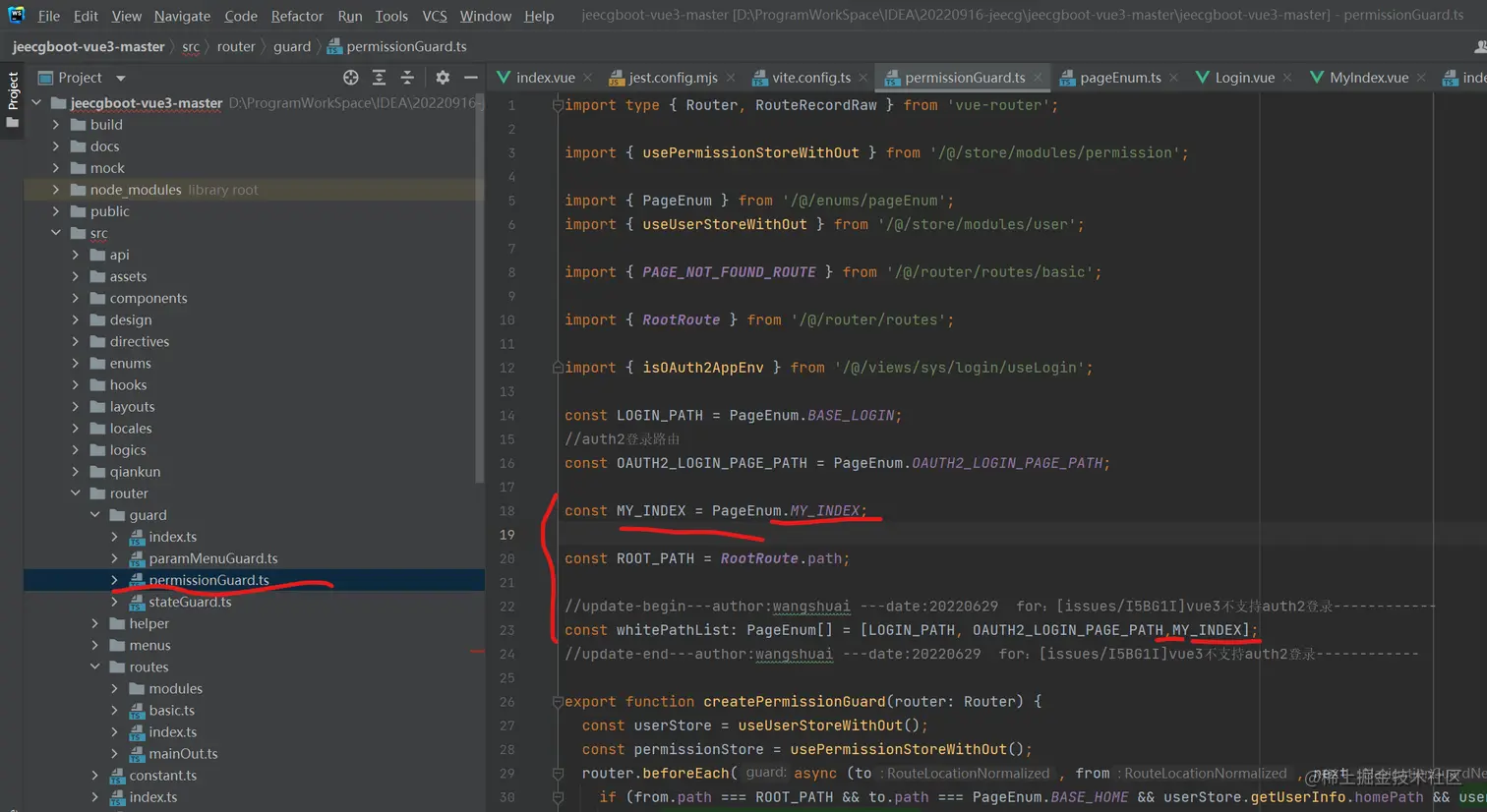Expand the components folder
The image size is (1487, 812).
(76, 298)
